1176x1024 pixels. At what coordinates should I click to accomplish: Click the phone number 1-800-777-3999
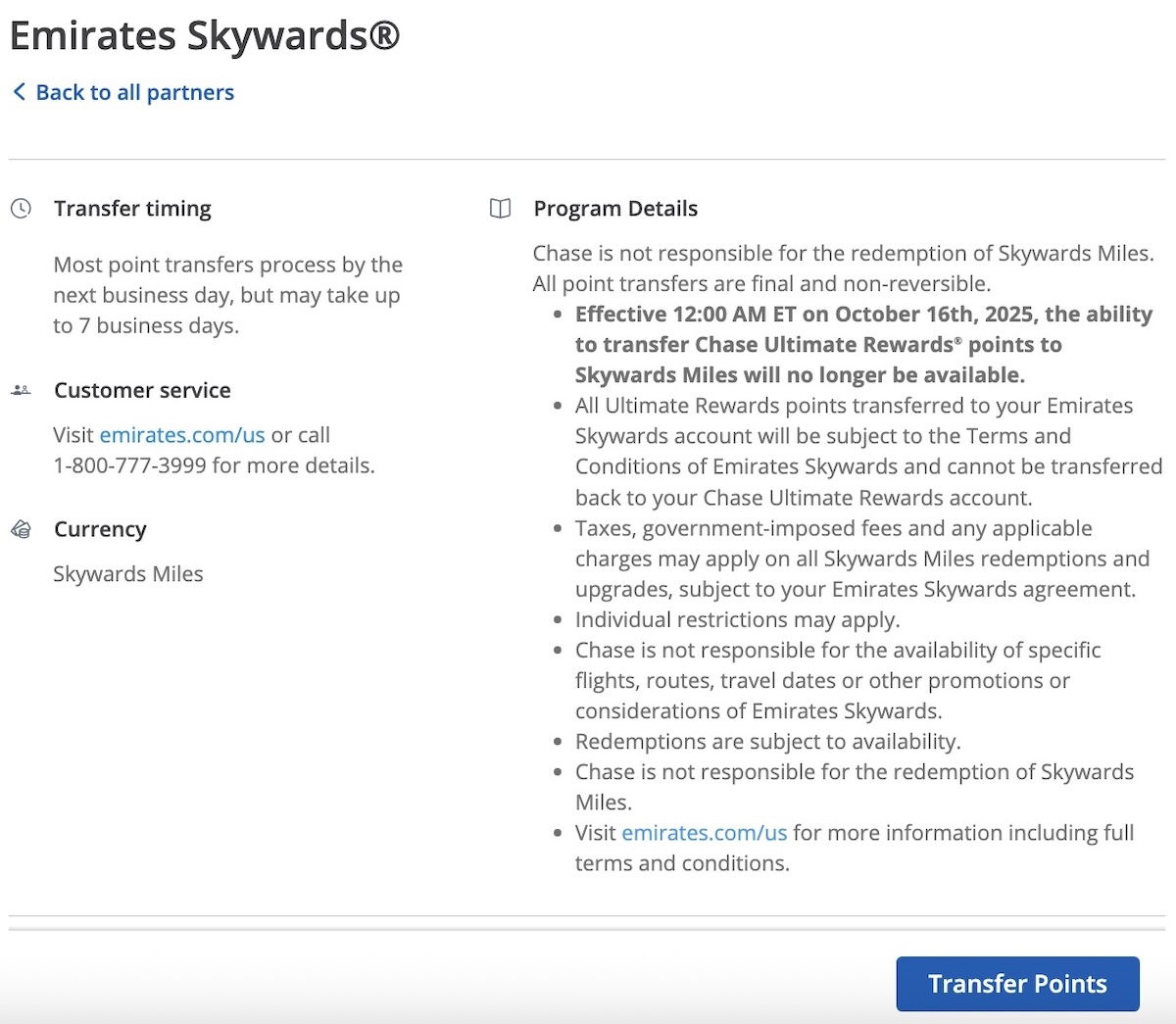pyautogui.click(x=129, y=465)
